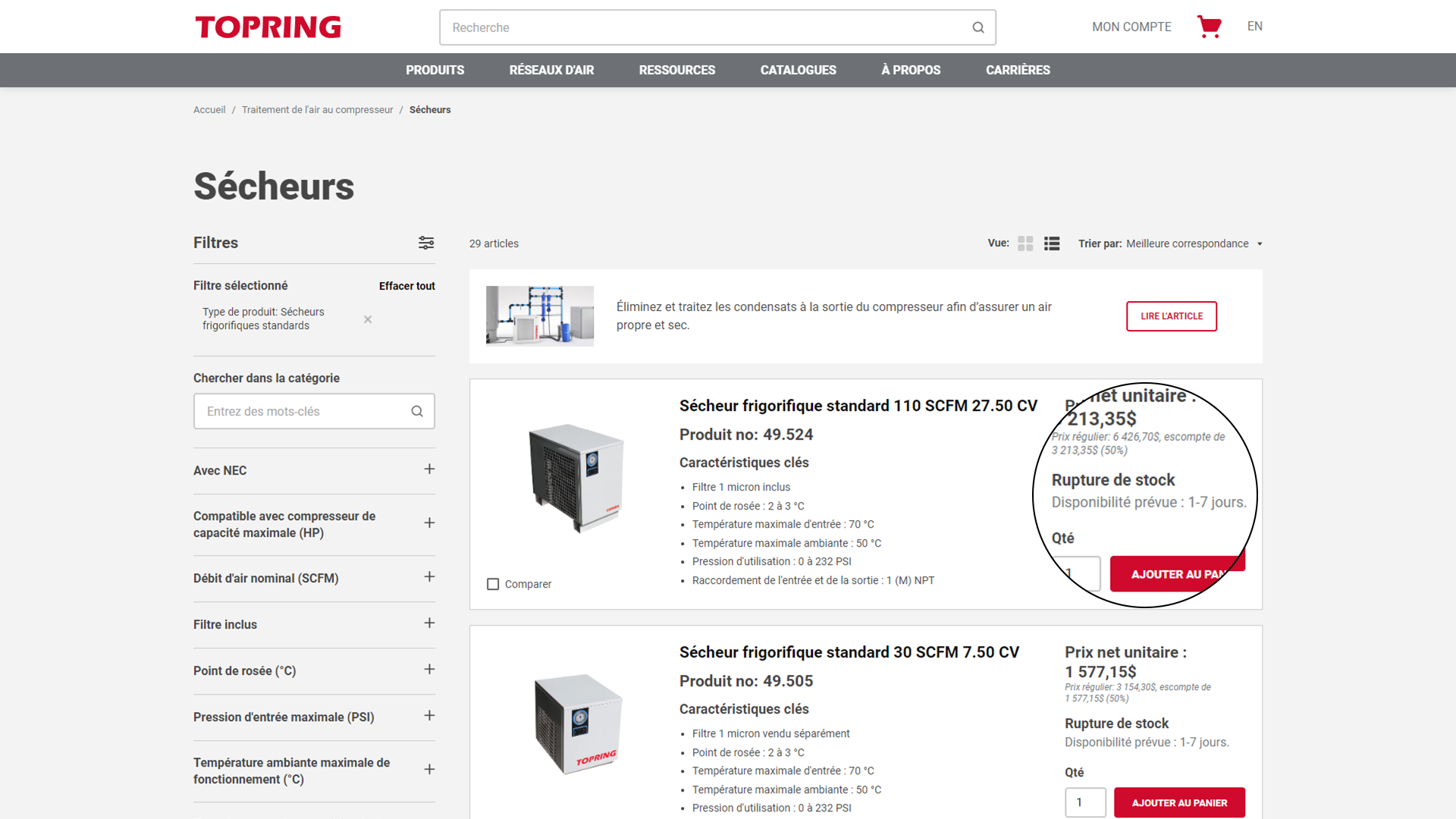Open the À PROPOS menu
This screenshot has width=1456, height=819.
pyautogui.click(x=911, y=70)
